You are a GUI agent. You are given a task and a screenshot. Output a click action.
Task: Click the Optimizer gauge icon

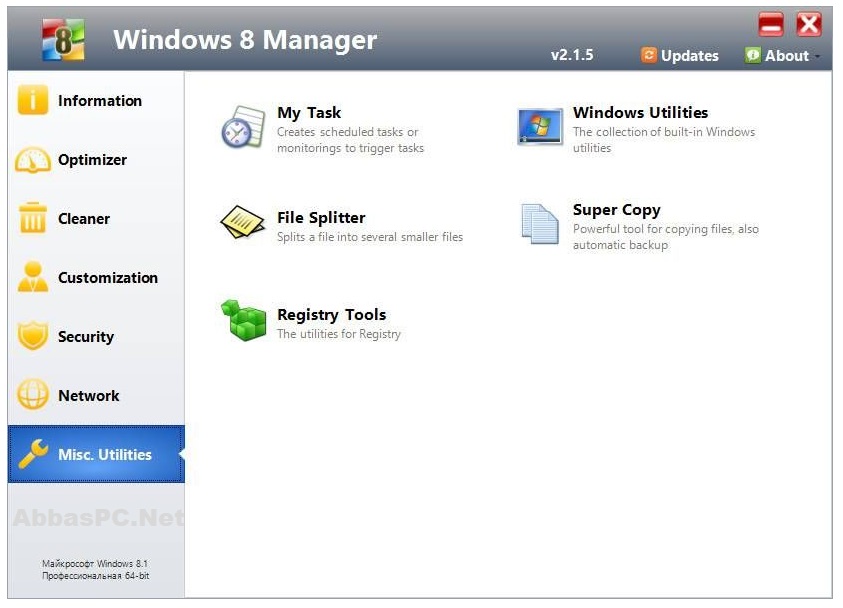pyautogui.click(x=33, y=160)
